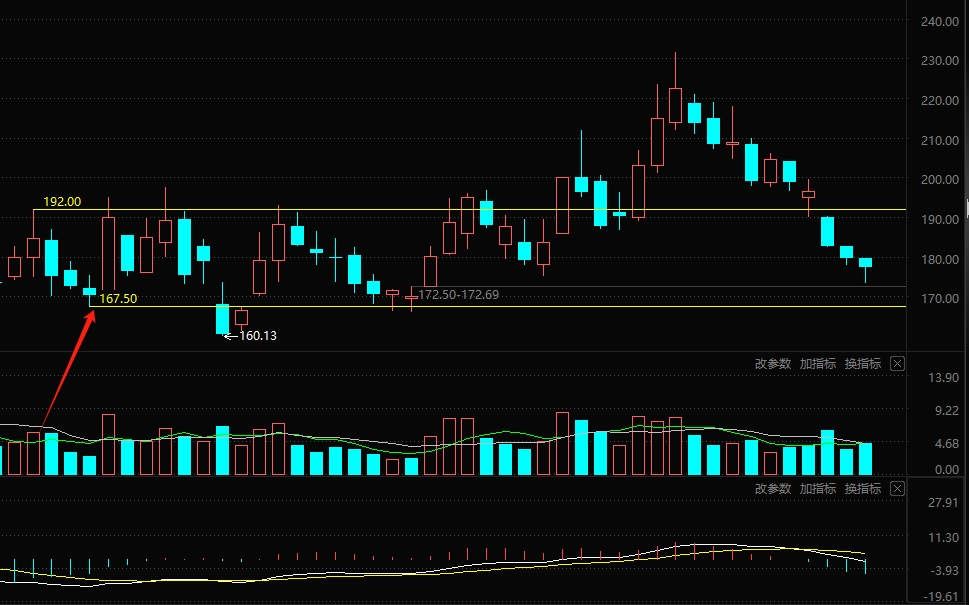Image resolution: width=969 pixels, height=605 pixels.
Task: Close the MACD indicator panel
Action: (897, 488)
